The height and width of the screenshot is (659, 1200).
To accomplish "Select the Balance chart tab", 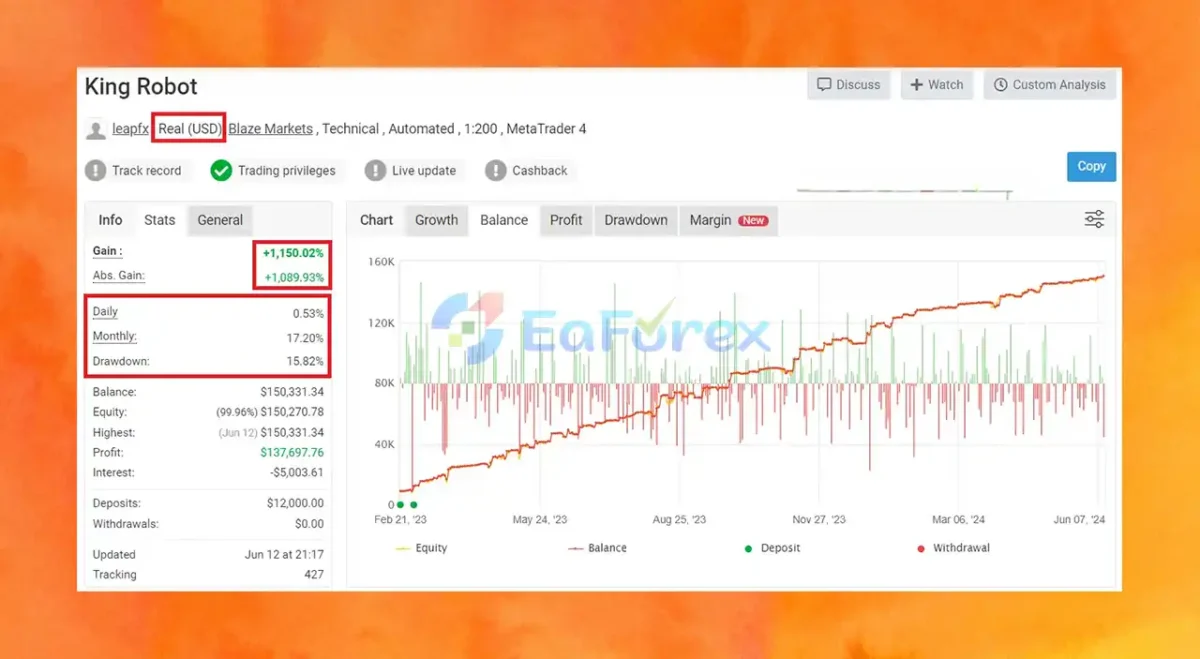I will (x=504, y=220).
